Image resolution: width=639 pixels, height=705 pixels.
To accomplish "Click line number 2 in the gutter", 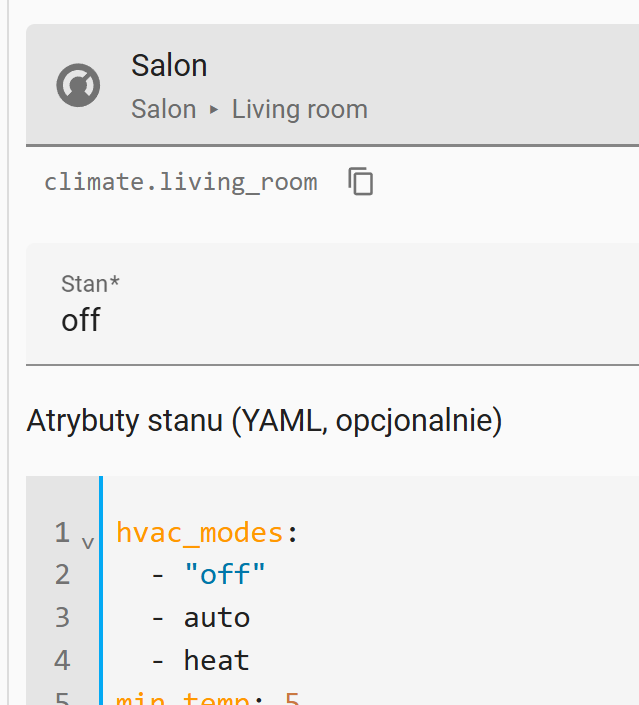I will tap(62, 575).
